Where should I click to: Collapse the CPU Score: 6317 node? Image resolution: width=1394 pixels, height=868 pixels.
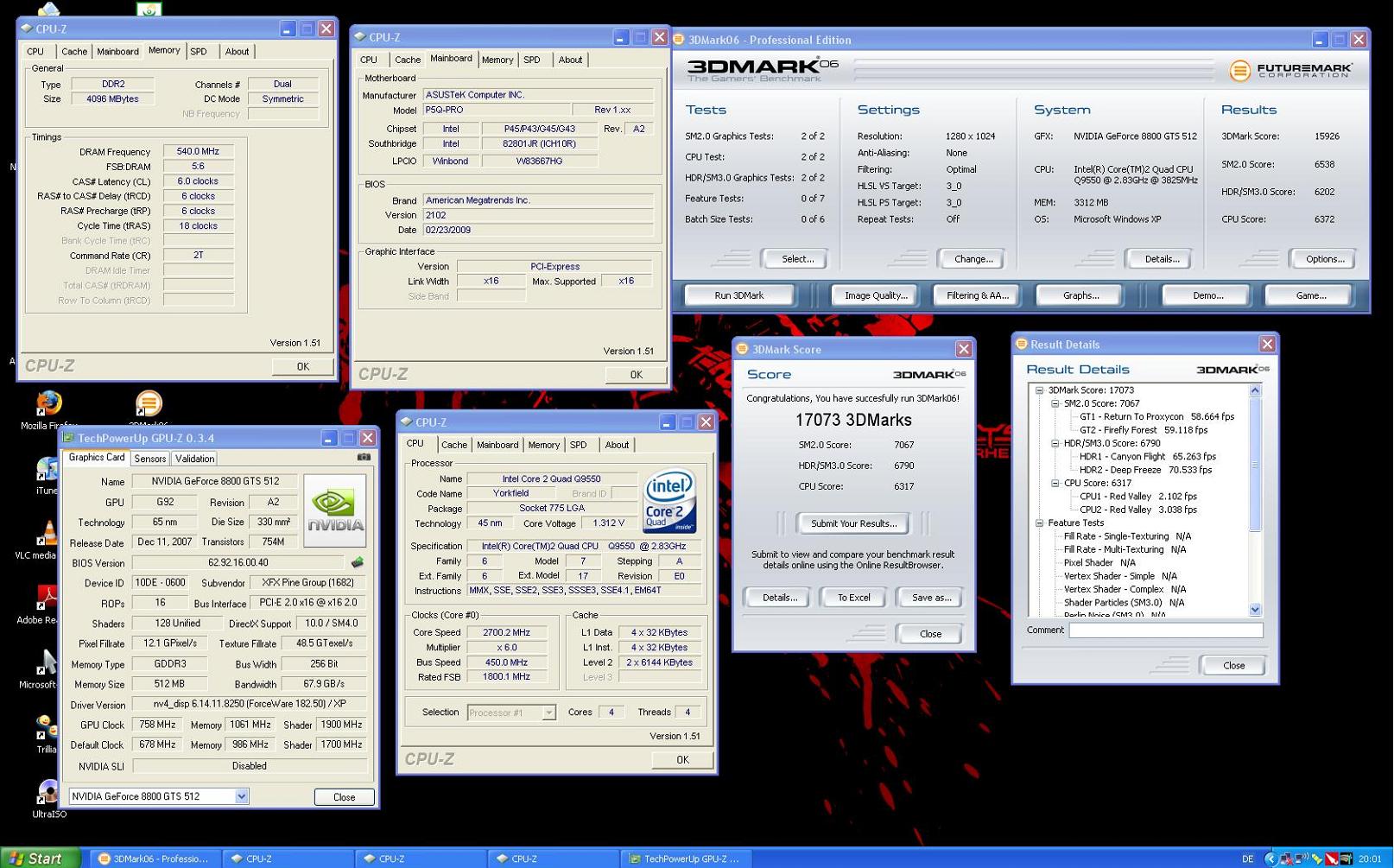1055,483
